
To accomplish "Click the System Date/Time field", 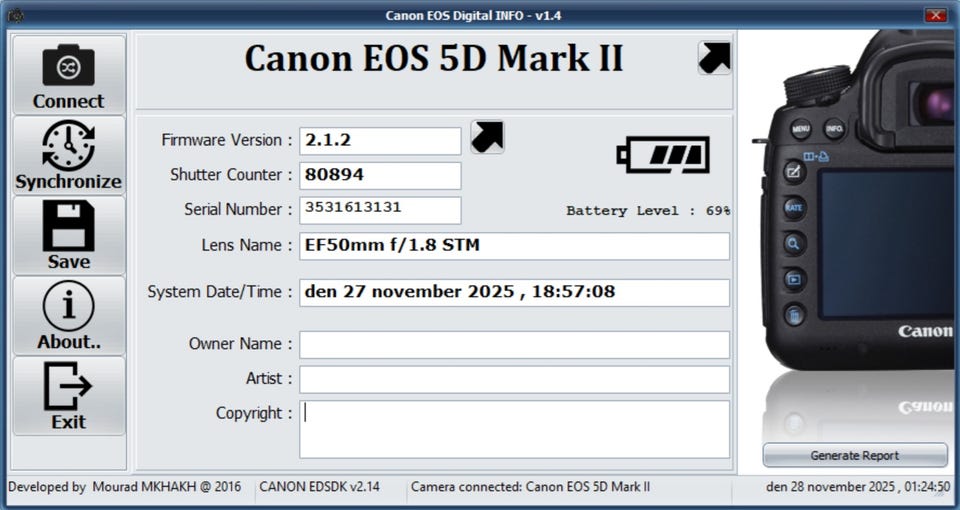I will pos(514,293).
